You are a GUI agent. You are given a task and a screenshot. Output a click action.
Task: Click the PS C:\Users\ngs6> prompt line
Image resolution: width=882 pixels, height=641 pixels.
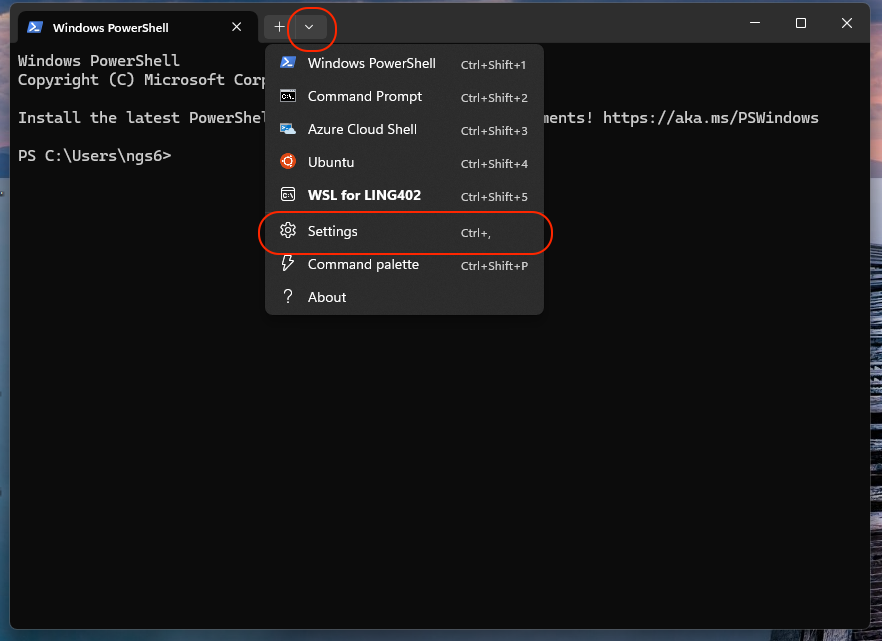(x=94, y=156)
